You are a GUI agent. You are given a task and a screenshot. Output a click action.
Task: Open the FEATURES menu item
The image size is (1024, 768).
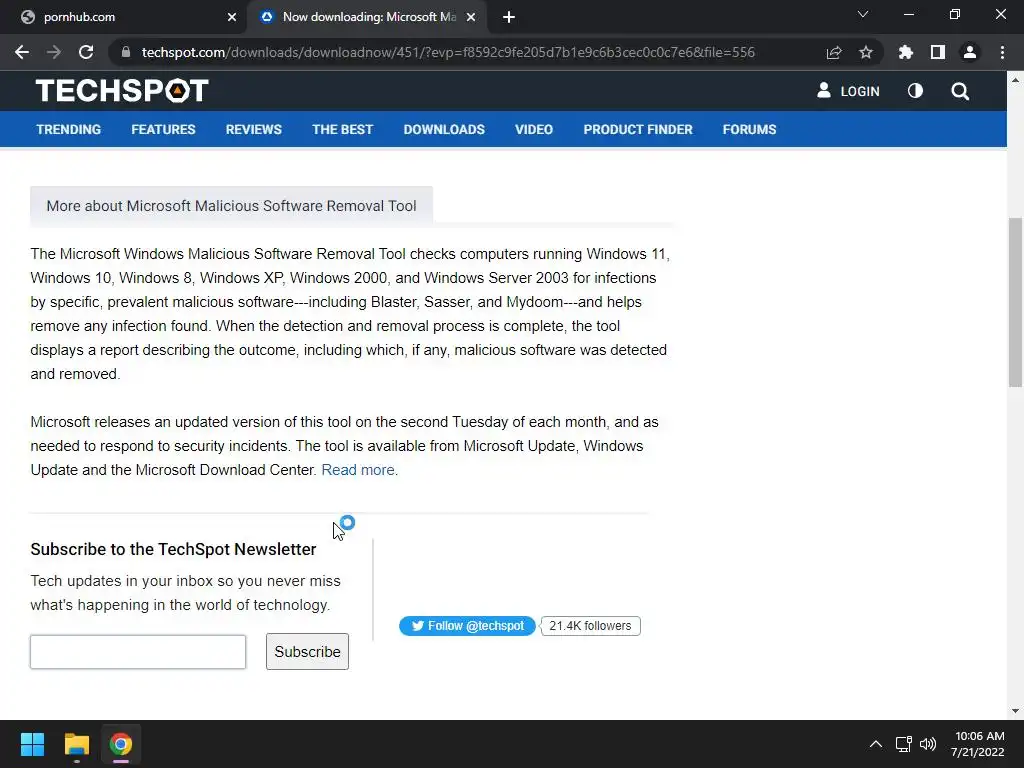point(163,129)
